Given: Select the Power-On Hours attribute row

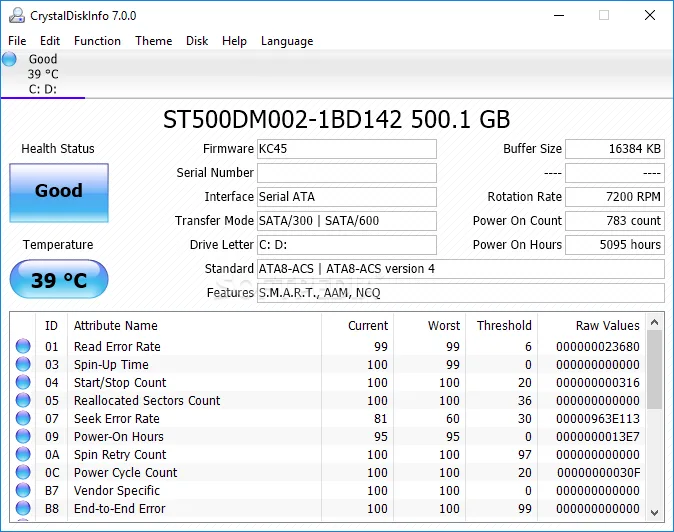Looking at the screenshot, I should tap(328, 437).
